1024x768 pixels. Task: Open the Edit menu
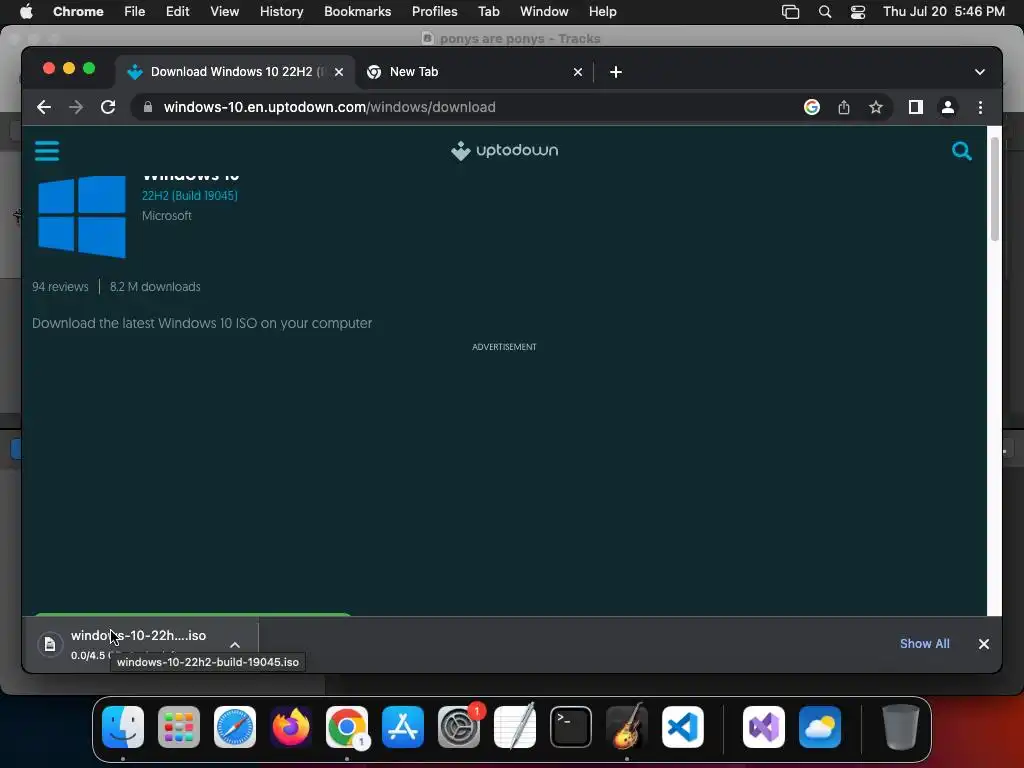[178, 12]
